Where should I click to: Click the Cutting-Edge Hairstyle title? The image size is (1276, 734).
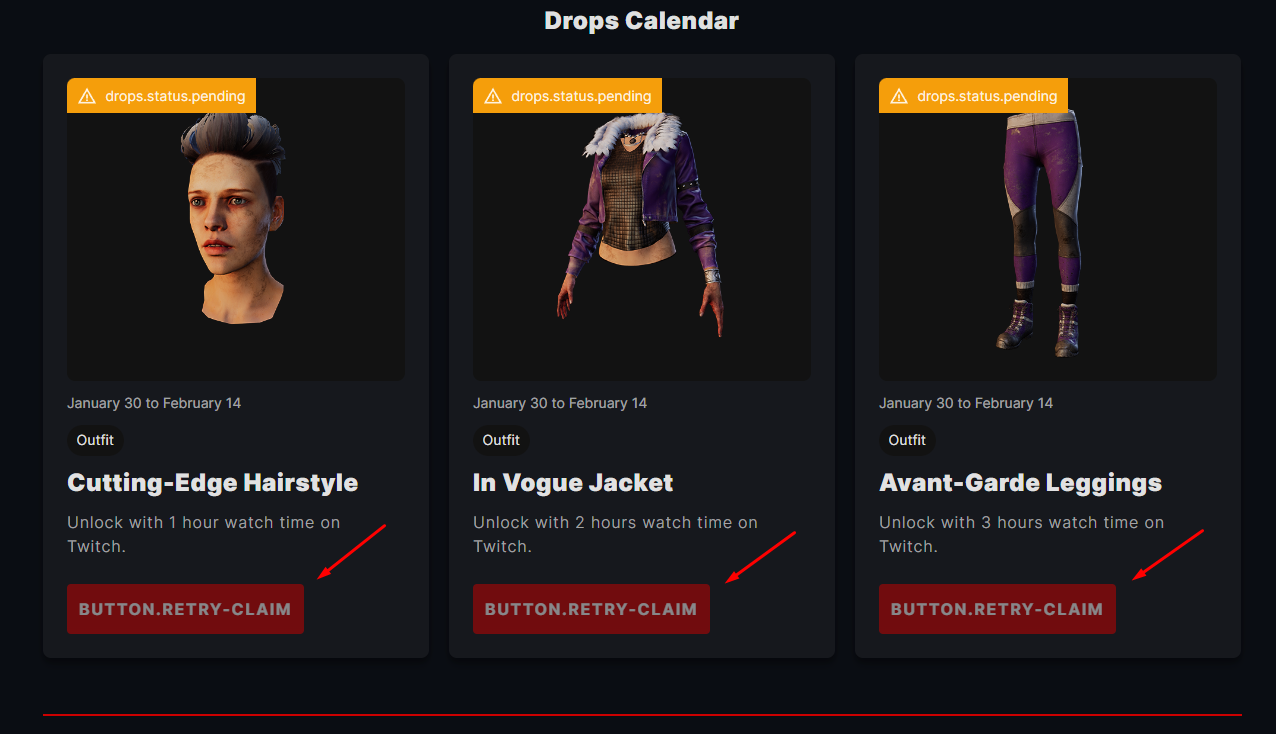pyautogui.click(x=212, y=483)
